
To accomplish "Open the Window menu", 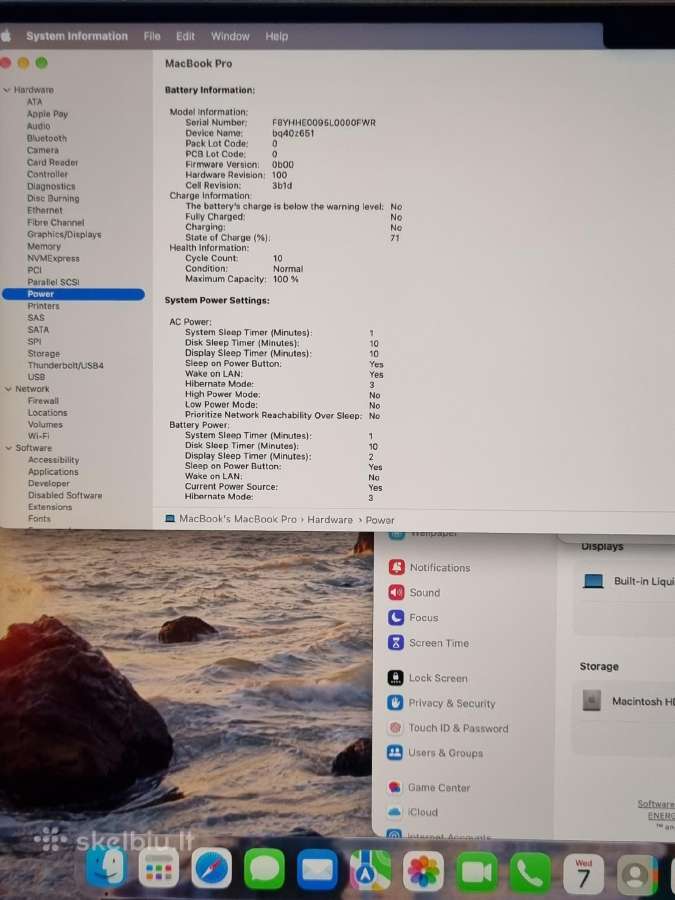I will click(x=230, y=36).
